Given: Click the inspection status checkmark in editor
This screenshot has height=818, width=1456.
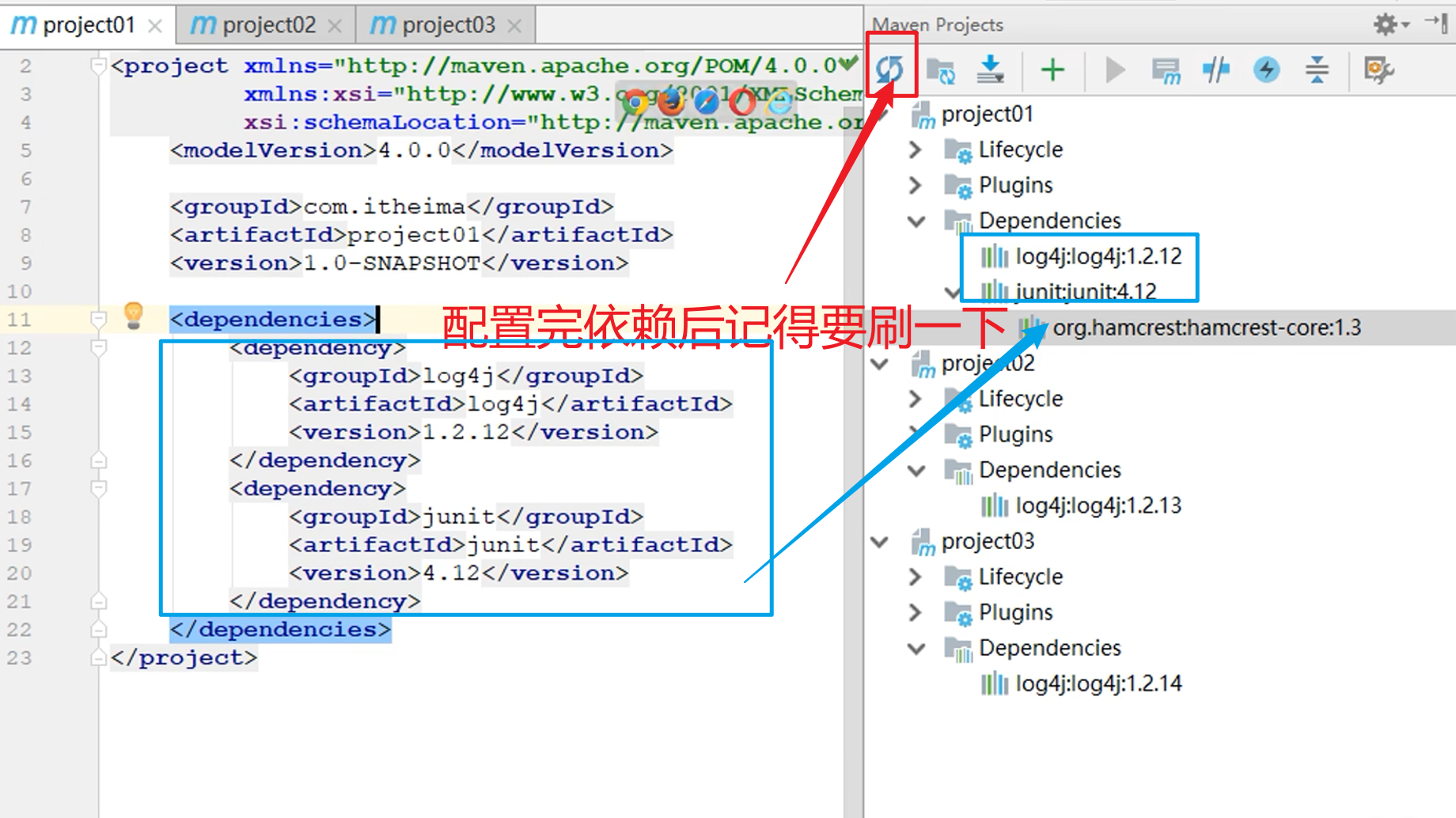Looking at the screenshot, I should (x=848, y=62).
